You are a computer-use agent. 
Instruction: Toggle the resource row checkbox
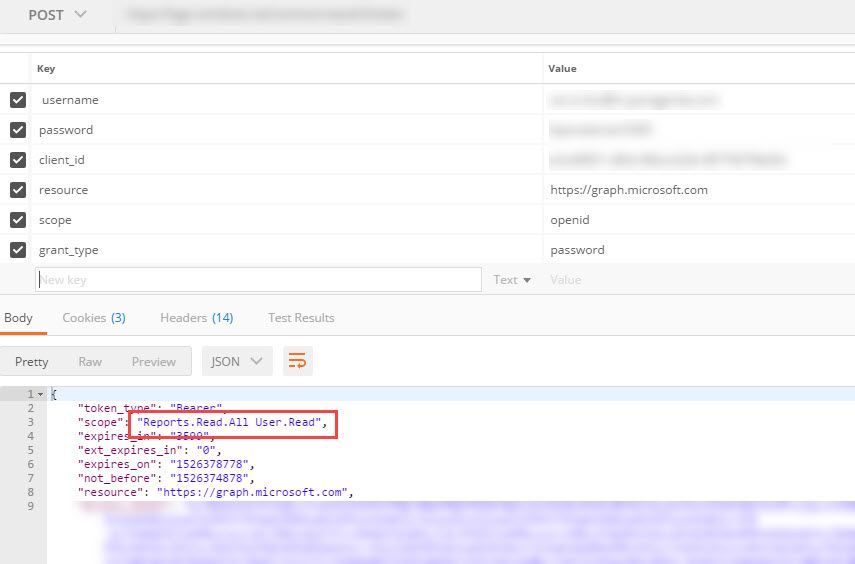(18, 190)
